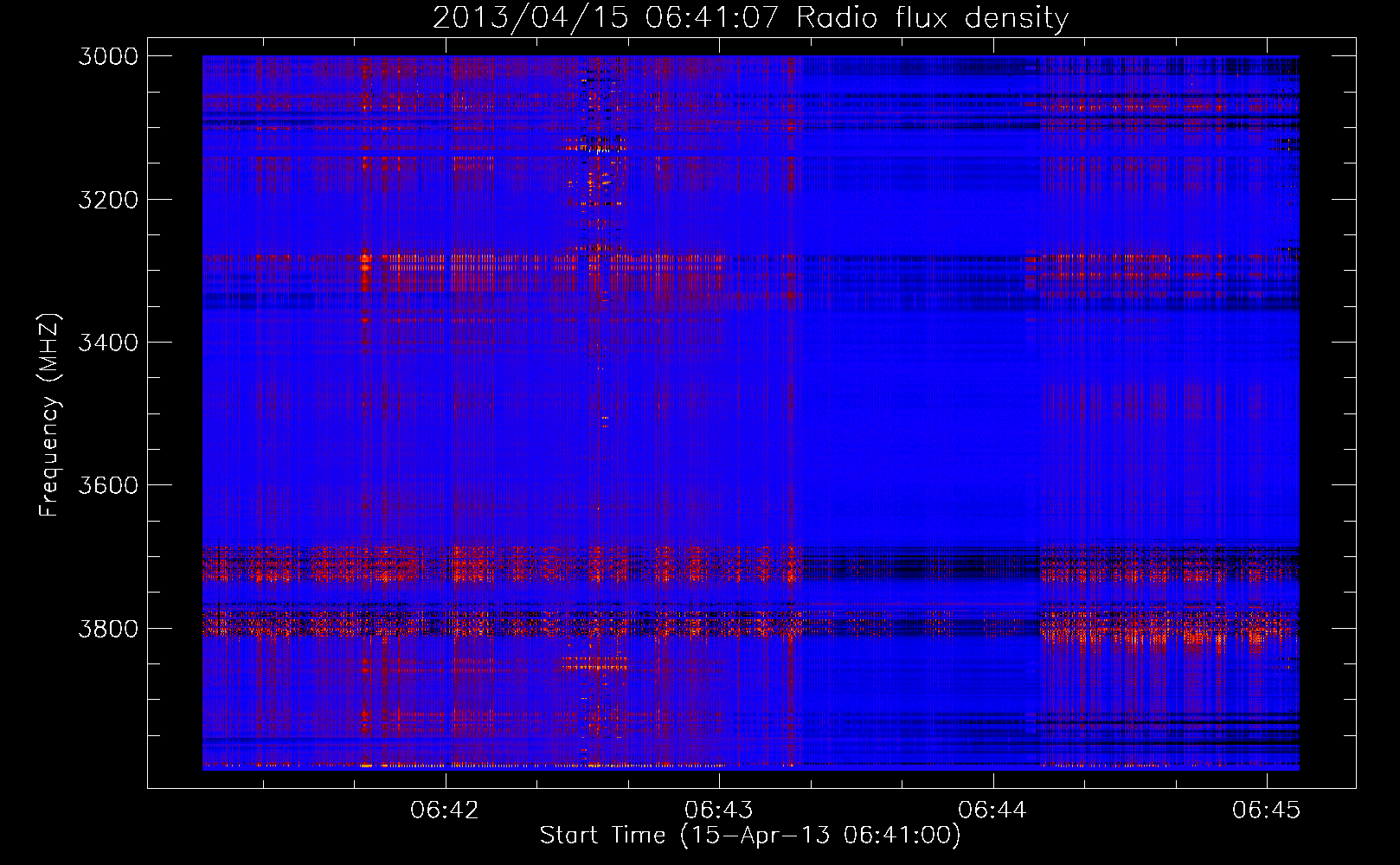Click the 06:42 time tick label
Screen dimensions: 1400x865
coord(445,810)
